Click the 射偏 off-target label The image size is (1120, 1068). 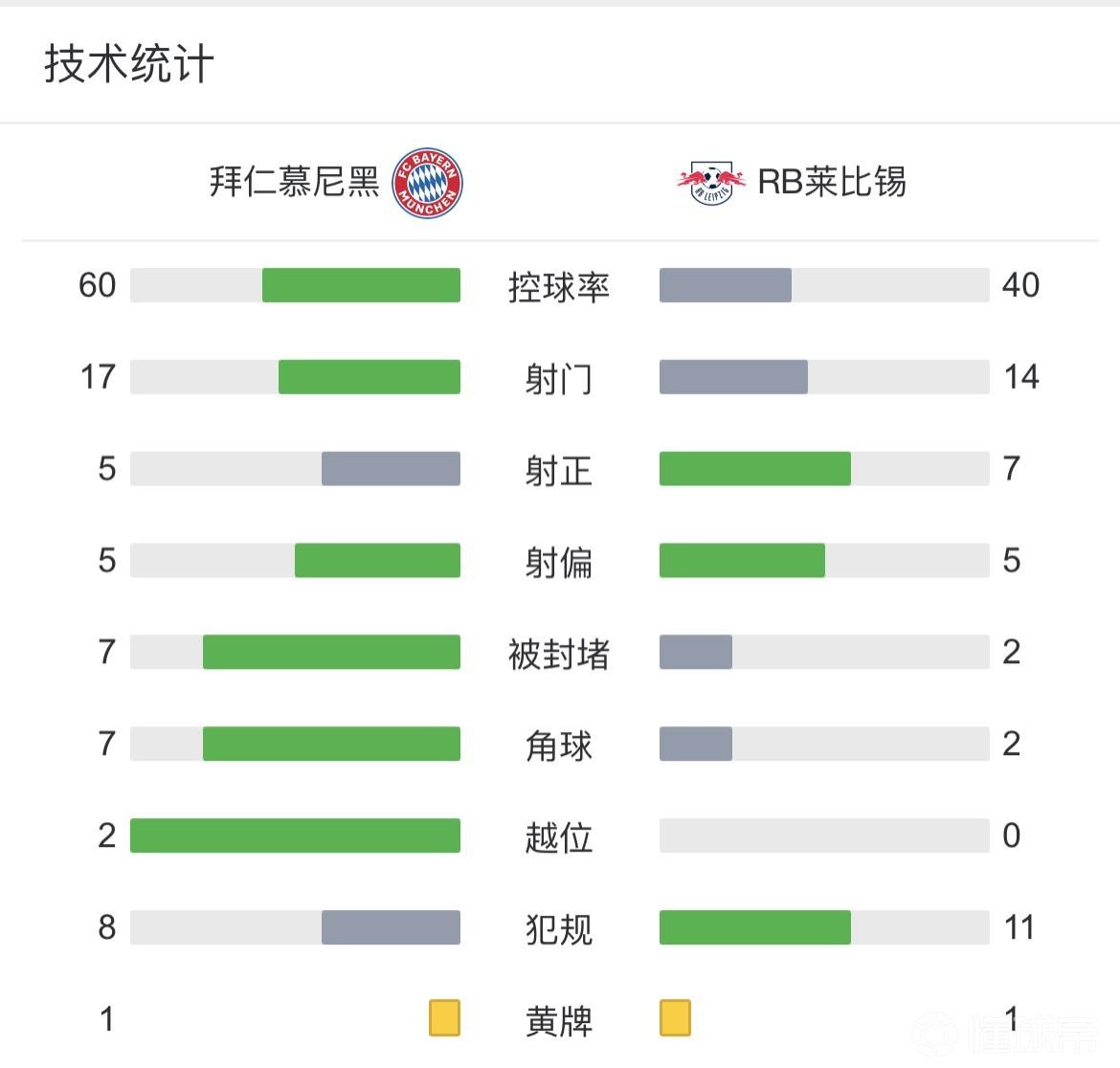coord(559,562)
